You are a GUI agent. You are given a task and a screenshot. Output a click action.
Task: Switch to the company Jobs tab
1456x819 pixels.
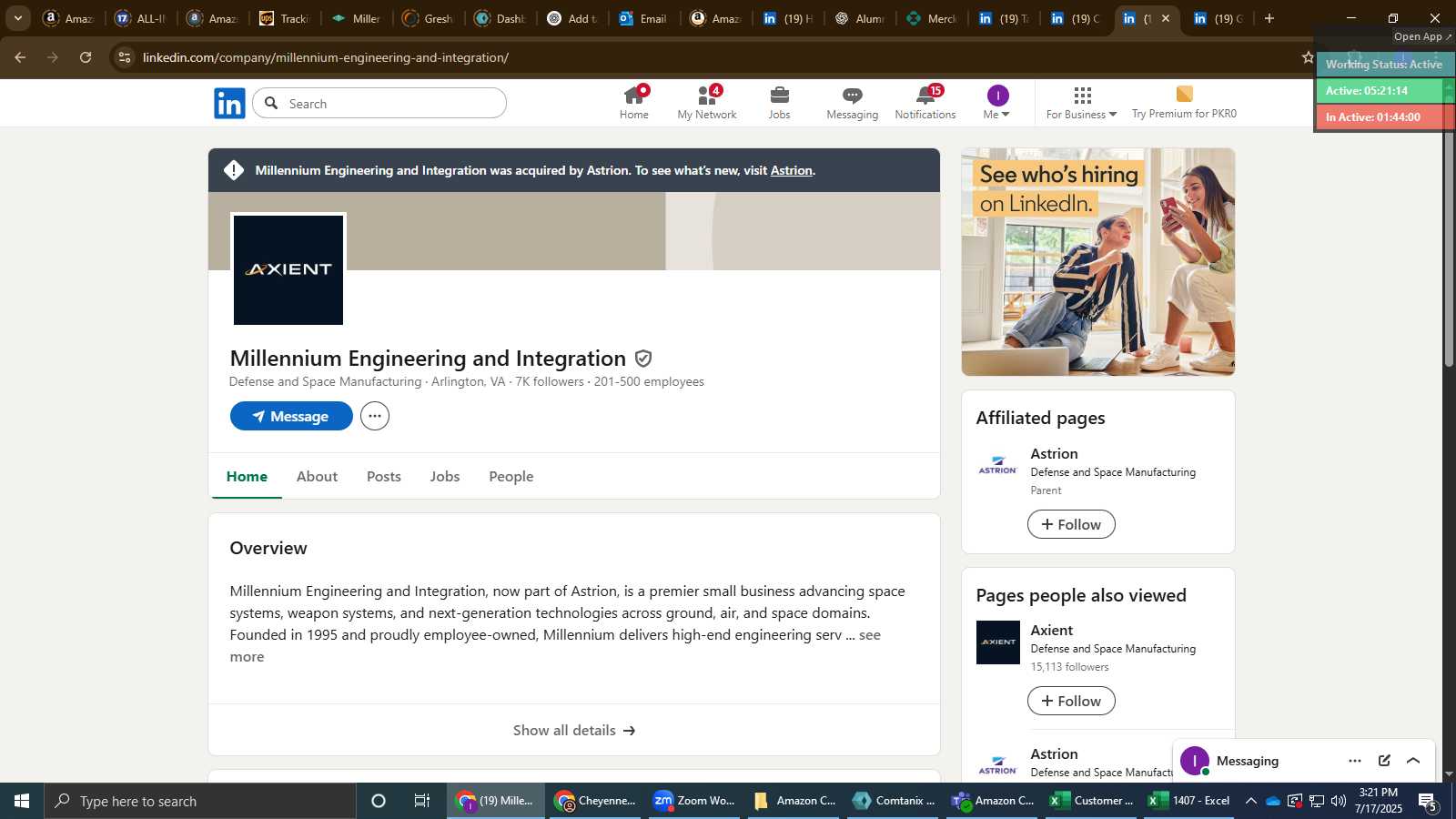pyautogui.click(x=445, y=476)
